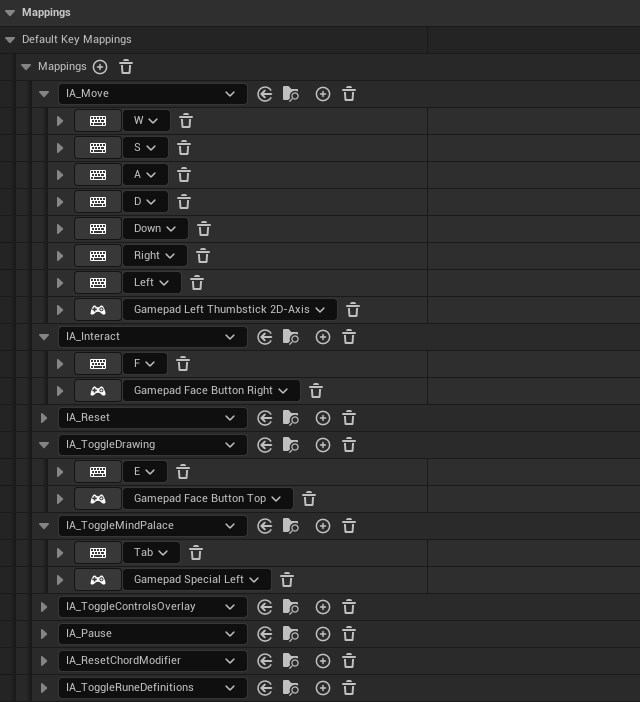The width and height of the screenshot is (640, 702).
Task: Open Gamepad Special Left dropdown
Action: 197,580
